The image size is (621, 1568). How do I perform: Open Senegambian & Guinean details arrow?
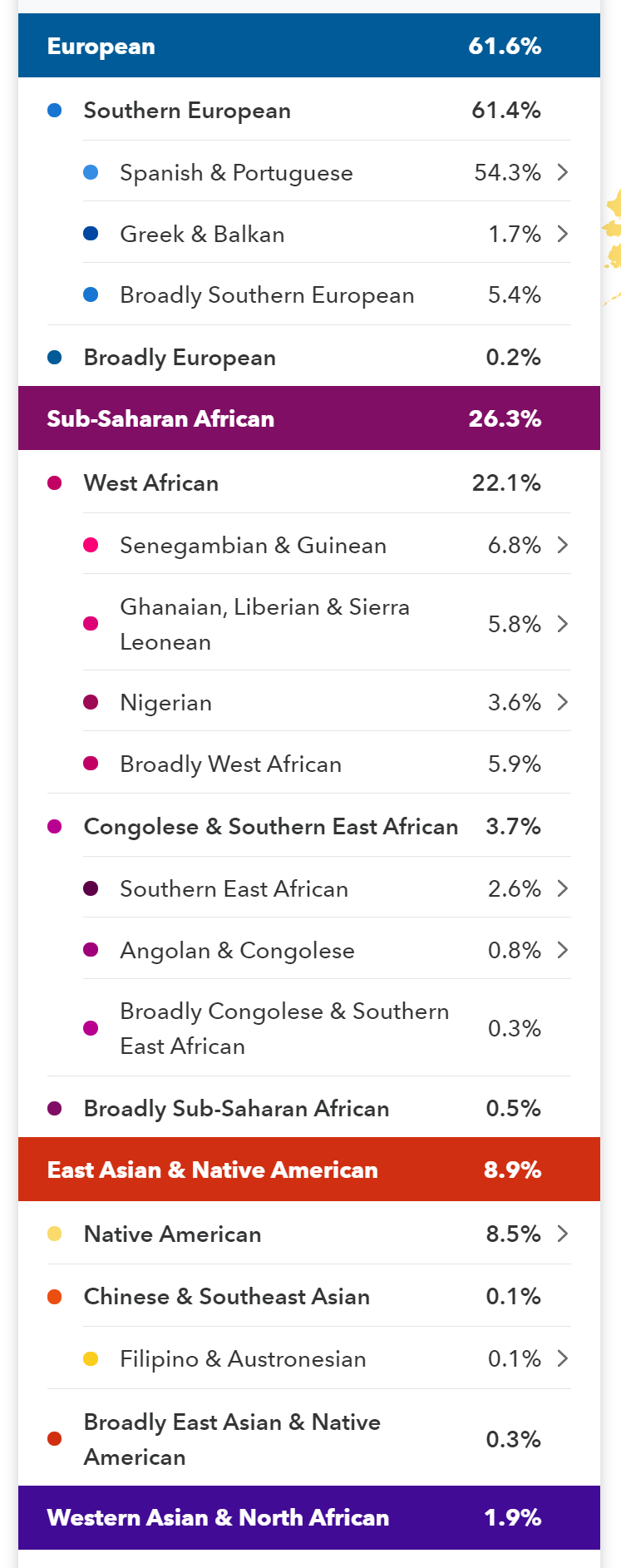(563, 545)
